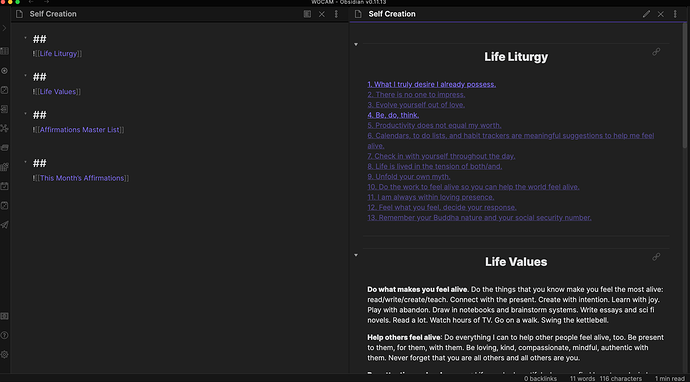Click the file icon in right pane header

[358, 14]
